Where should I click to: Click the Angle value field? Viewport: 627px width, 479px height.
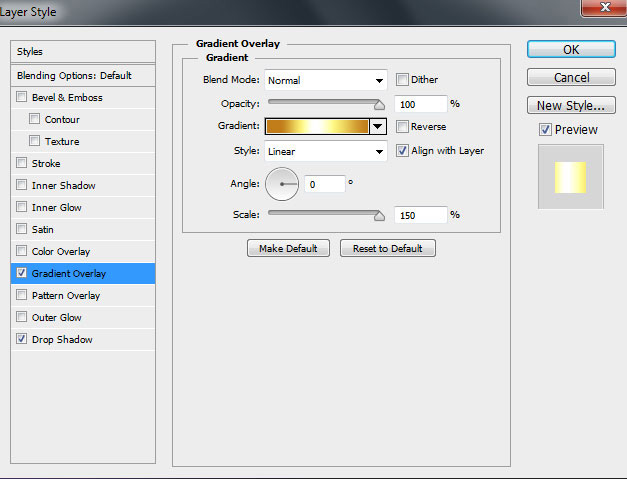[x=325, y=184]
